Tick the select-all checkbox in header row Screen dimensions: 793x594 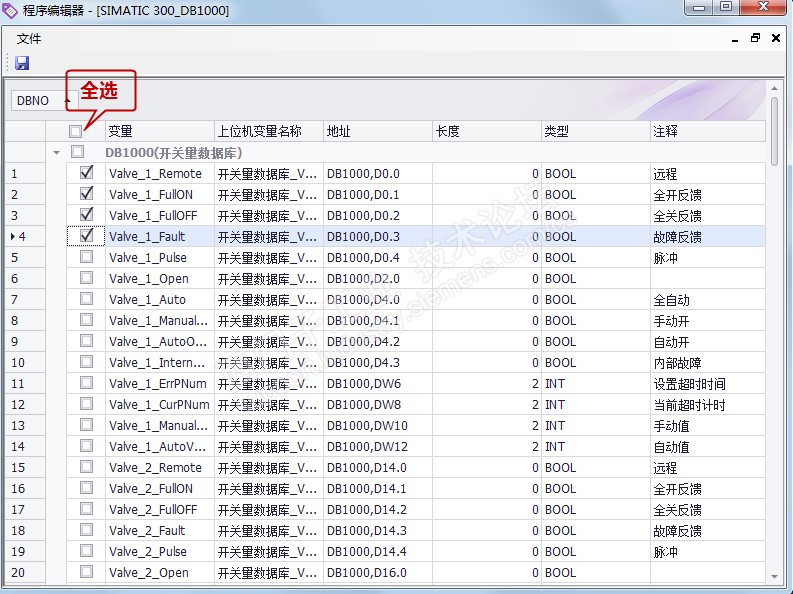75,131
